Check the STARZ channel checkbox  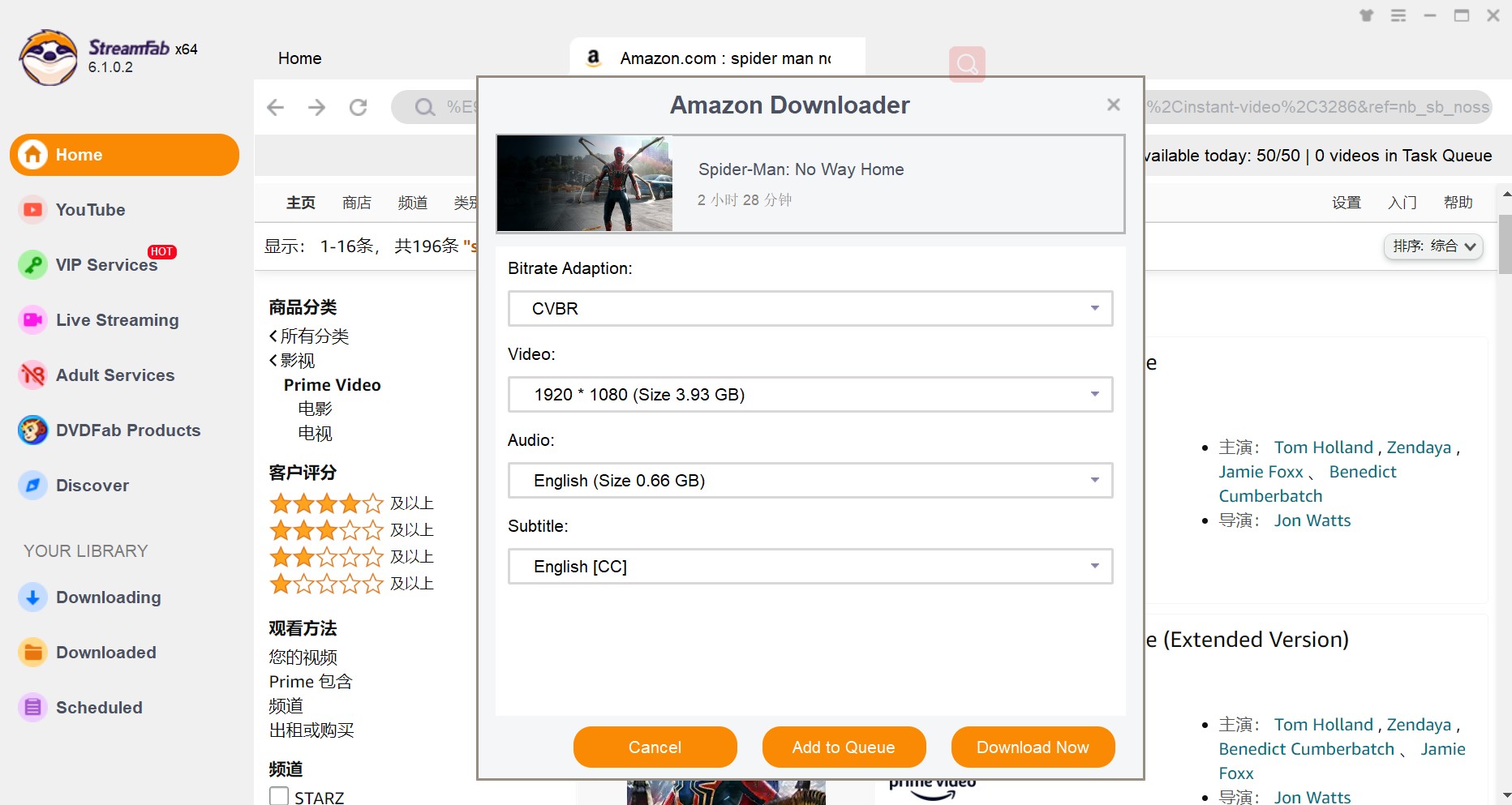pyautogui.click(x=279, y=797)
